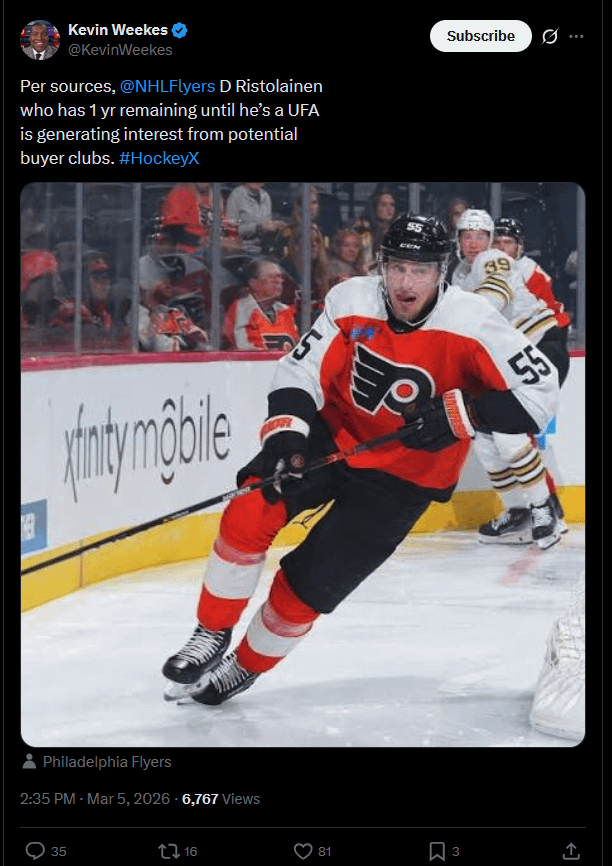Click the repost arrows icon

[168, 851]
